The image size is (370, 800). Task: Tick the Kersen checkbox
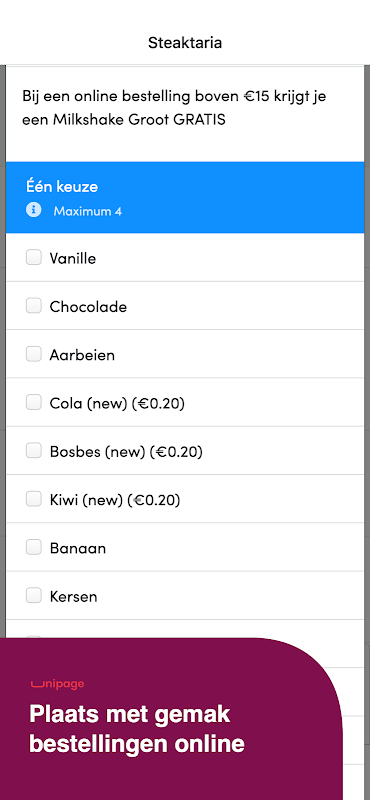tap(34, 595)
